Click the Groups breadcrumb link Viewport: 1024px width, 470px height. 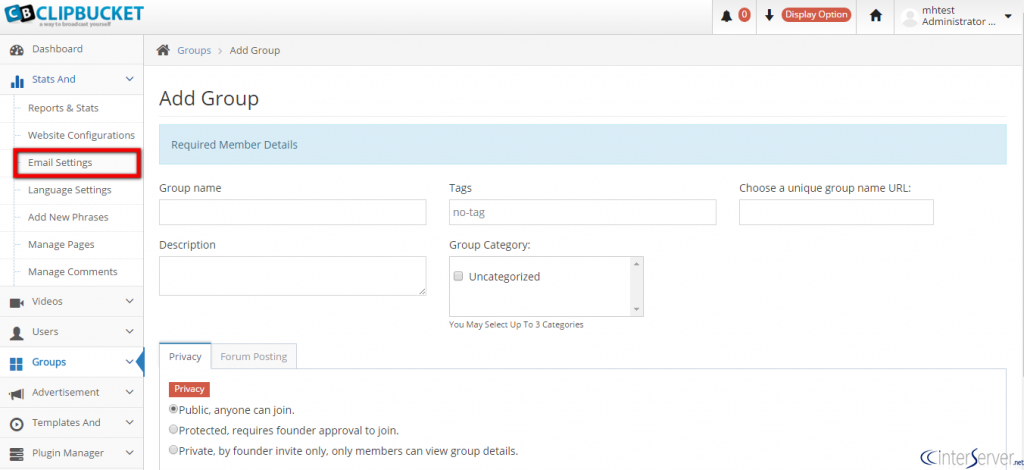(194, 50)
